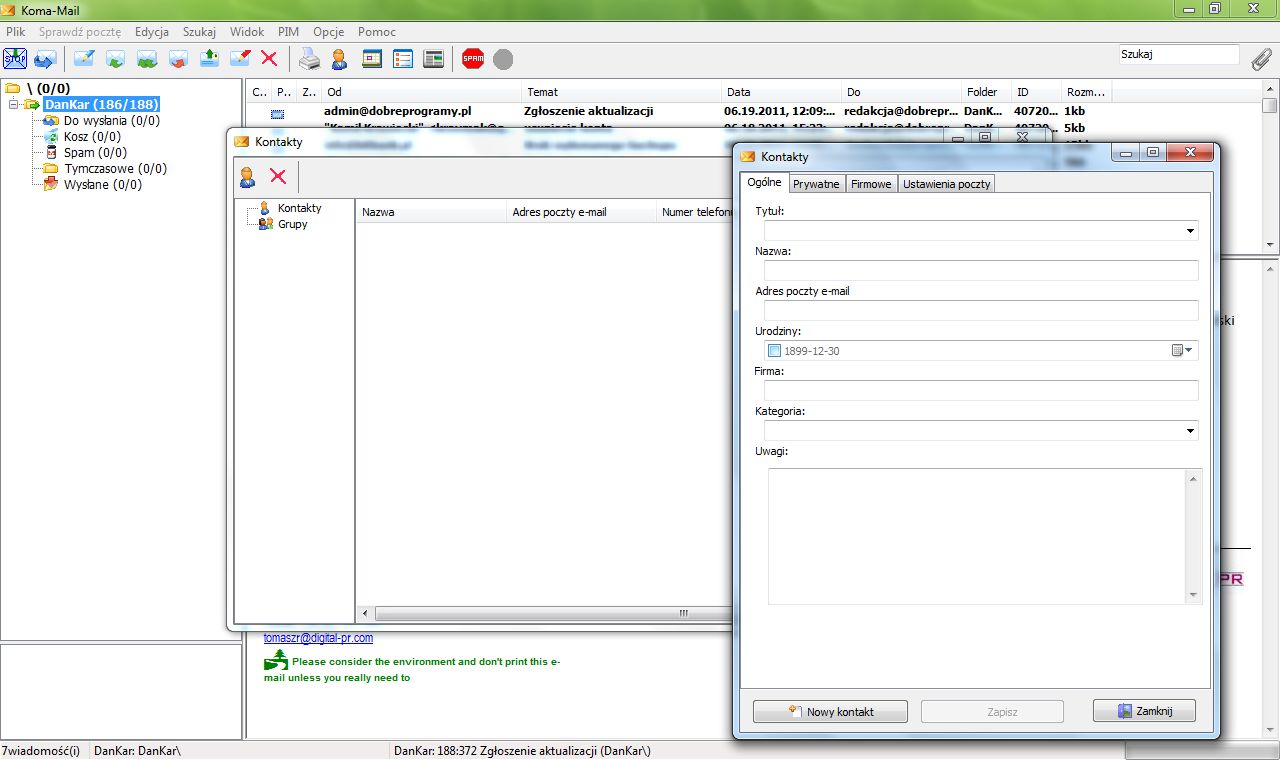Open the Kategoria dropdown
1280x760 pixels.
pyautogui.click(x=1190, y=431)
